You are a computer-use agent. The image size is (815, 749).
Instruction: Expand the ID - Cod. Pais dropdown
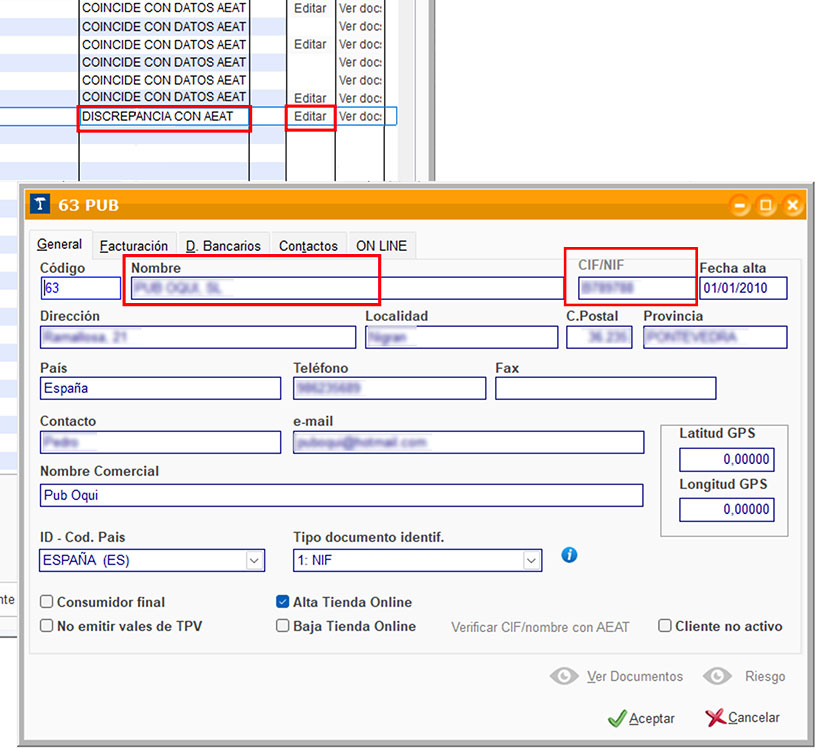pos(253,561)
